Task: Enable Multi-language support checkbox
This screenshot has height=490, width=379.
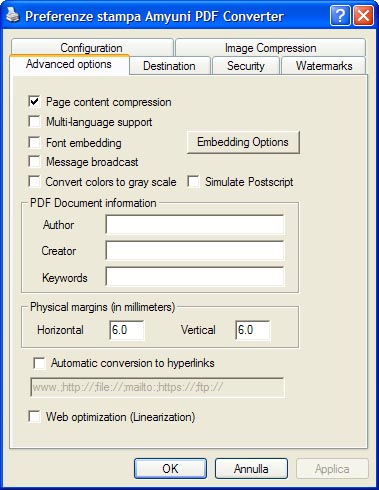Action: click(35, 122)
